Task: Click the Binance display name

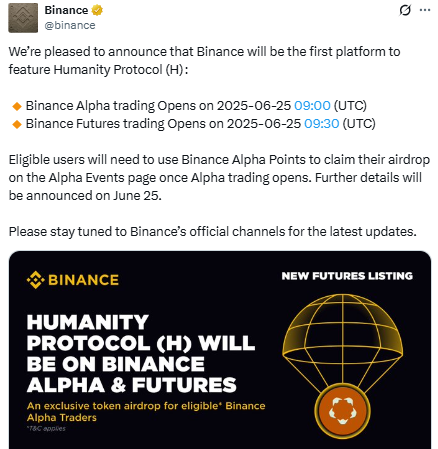Action: click(x=66, y=10)
